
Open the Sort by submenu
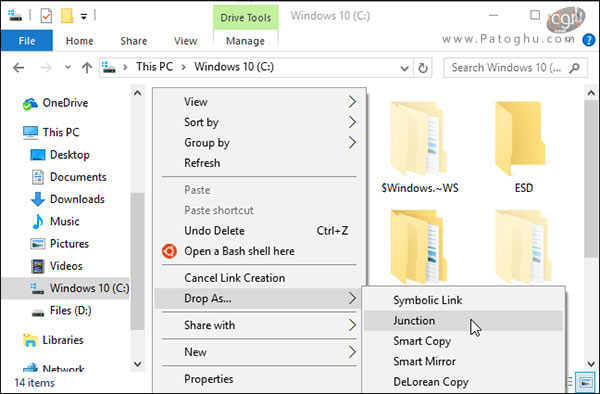pos(260,122)
